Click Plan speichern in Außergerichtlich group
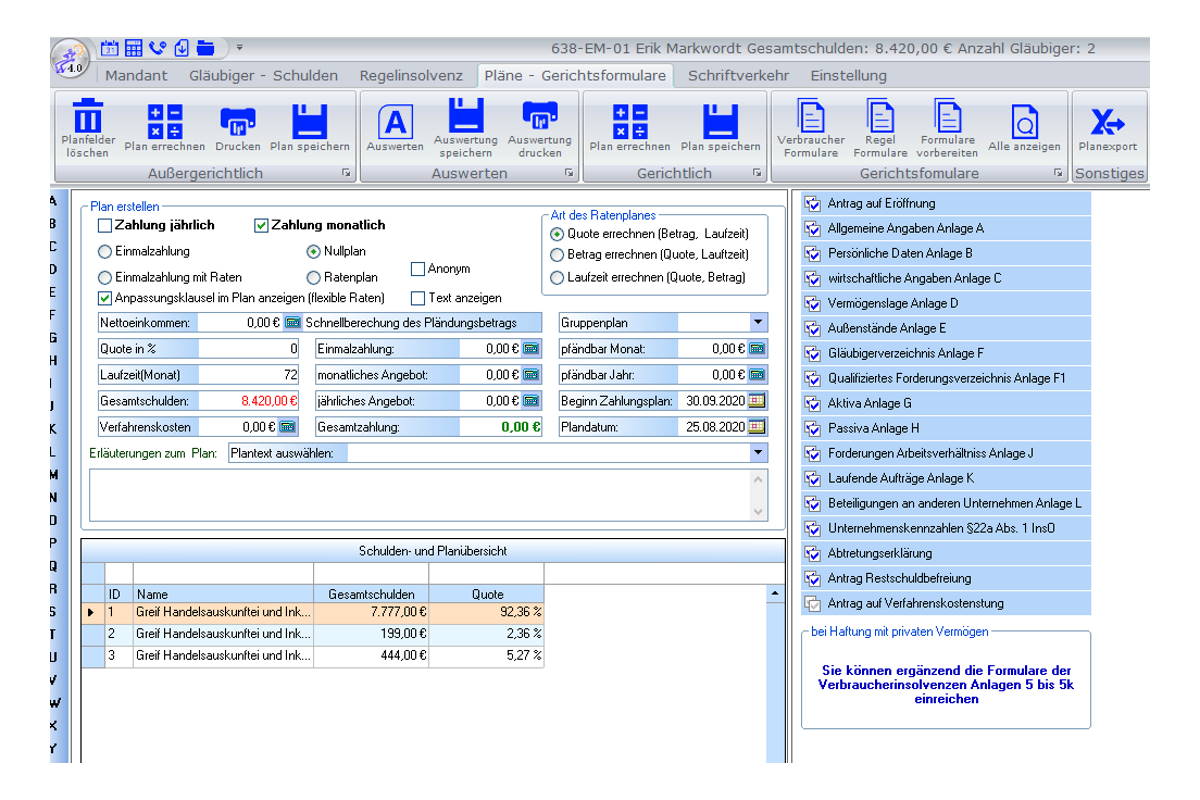Screen dimensions: 1200x800 [310, 121]
